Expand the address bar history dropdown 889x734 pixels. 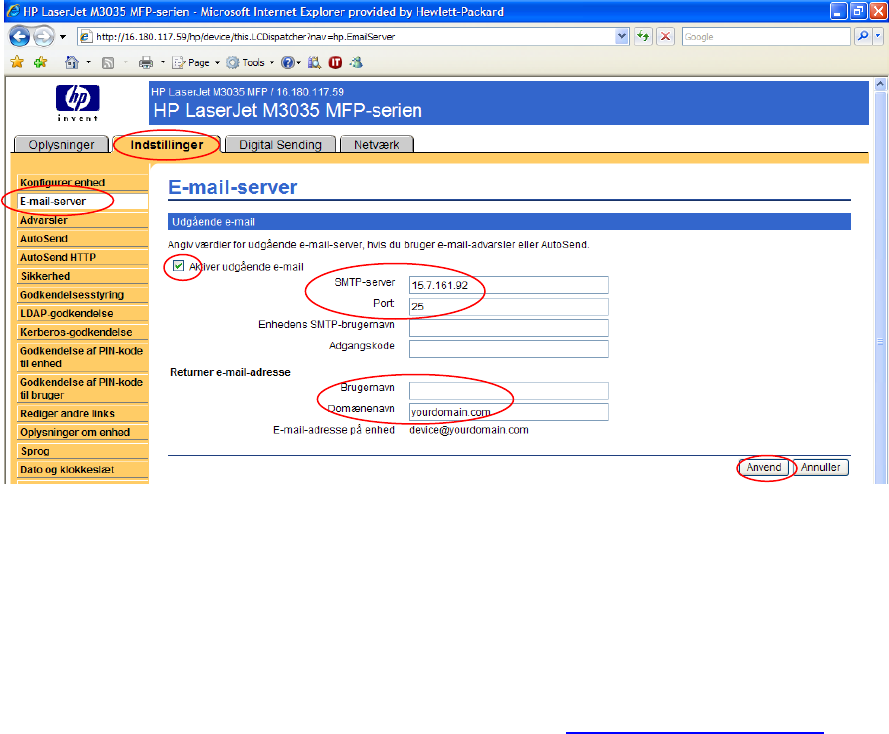tap(622, 37)
